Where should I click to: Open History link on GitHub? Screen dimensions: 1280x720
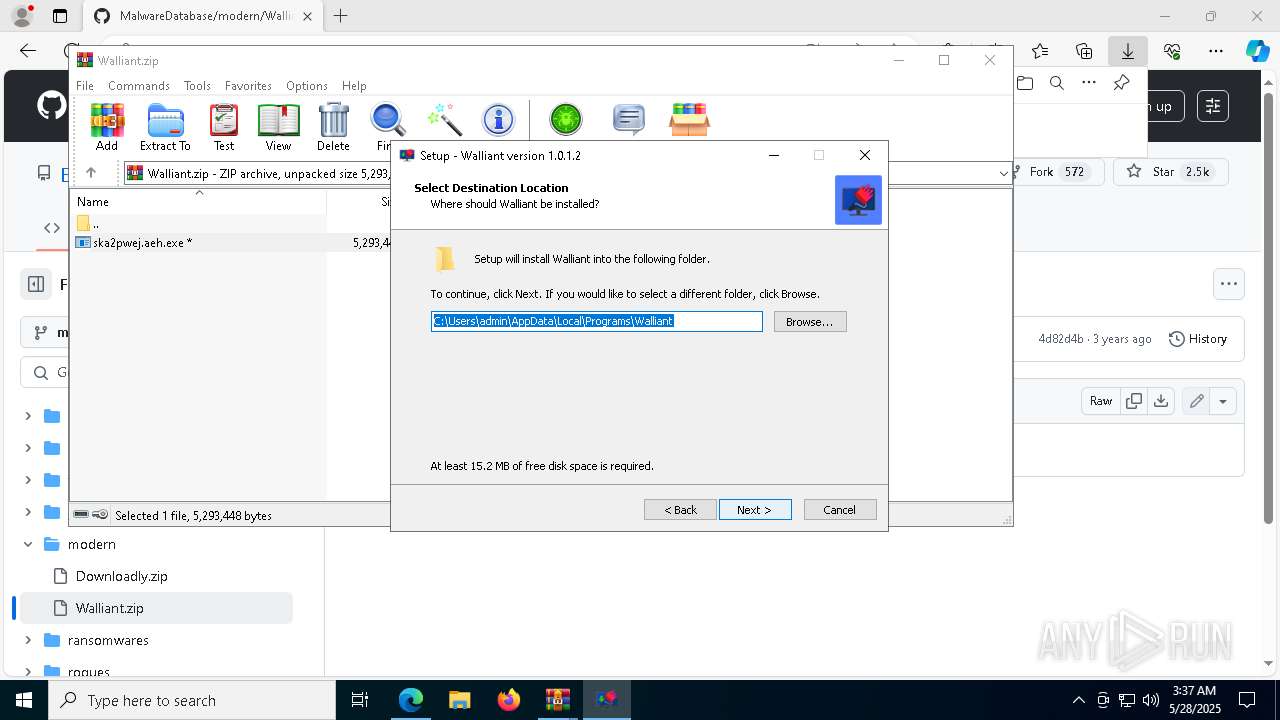(1198, 339)
